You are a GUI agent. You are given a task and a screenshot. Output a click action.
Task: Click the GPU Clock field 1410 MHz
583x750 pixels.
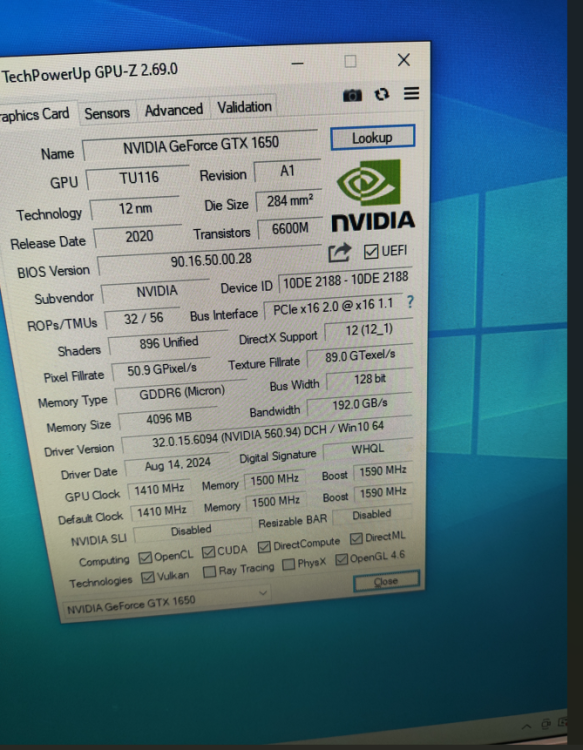159,489
